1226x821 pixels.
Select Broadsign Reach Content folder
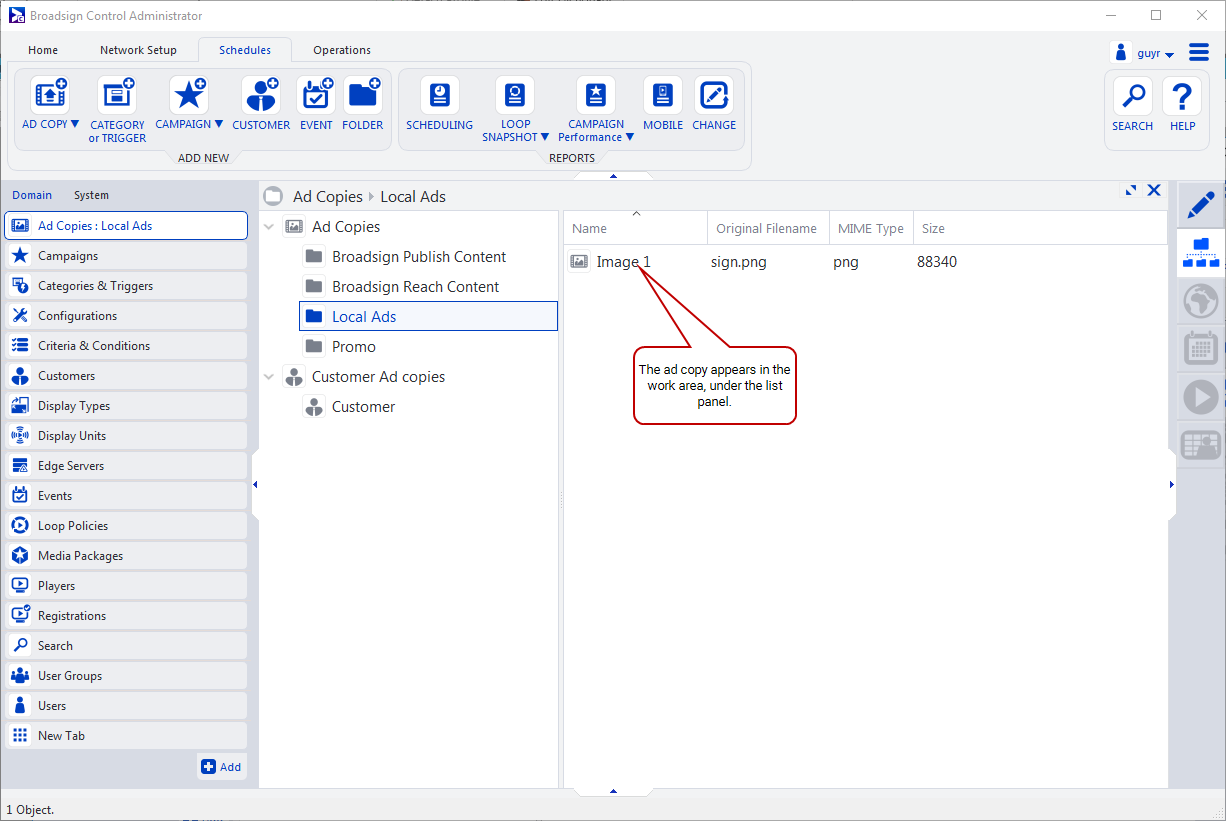point(416,287)
